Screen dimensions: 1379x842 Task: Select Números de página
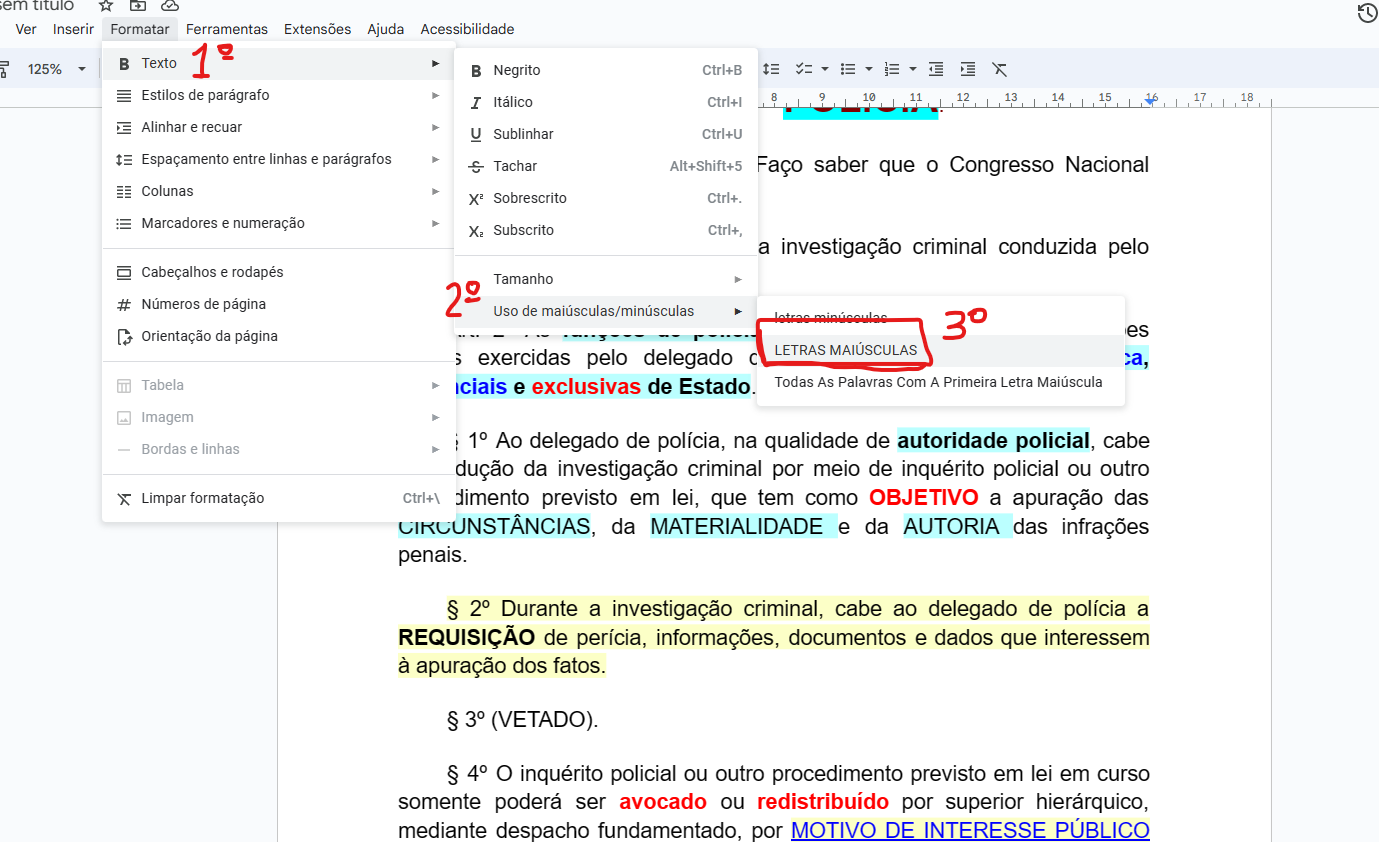pyautogui.click(x=279, y=304)
